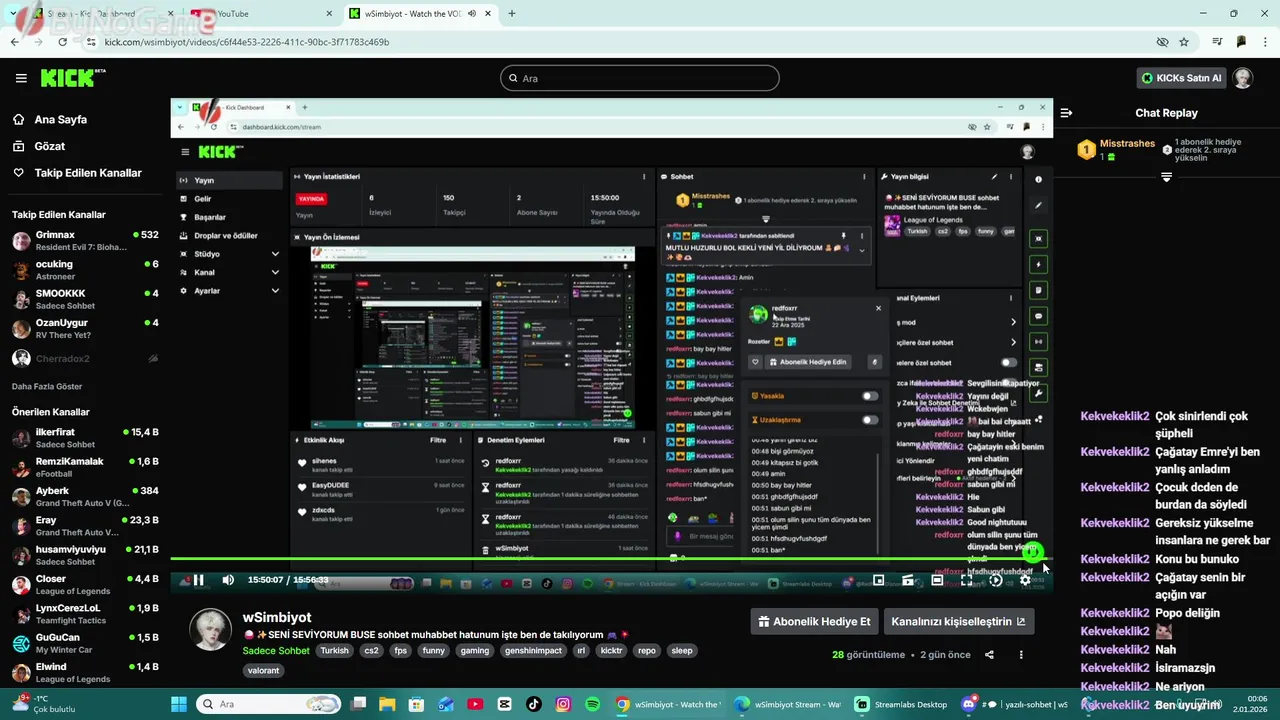The image size is (1280, 720).
Task: Expand Daha Fazla Göster channel list
Action: pos(47,386)
